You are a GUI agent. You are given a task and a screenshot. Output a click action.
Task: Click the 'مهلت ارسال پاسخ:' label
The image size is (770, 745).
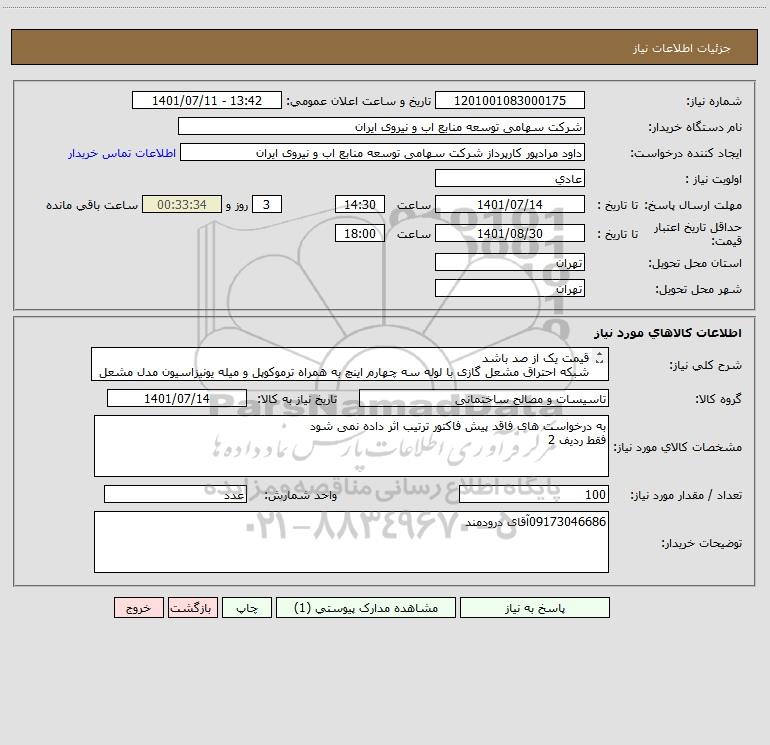pyautogui.click(x=693, y=205)
